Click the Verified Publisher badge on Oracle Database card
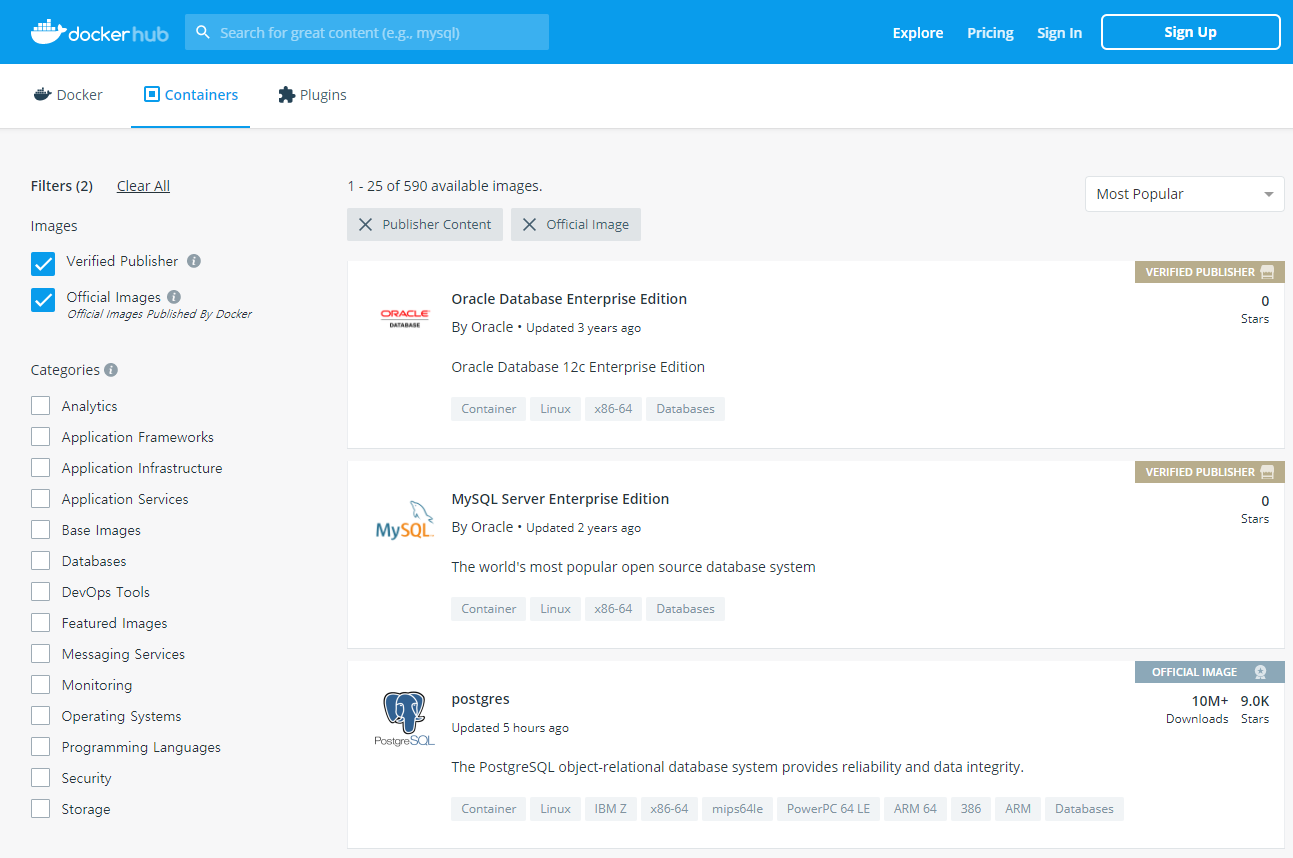The image size is (1293, 858). tap(1209, 272)
